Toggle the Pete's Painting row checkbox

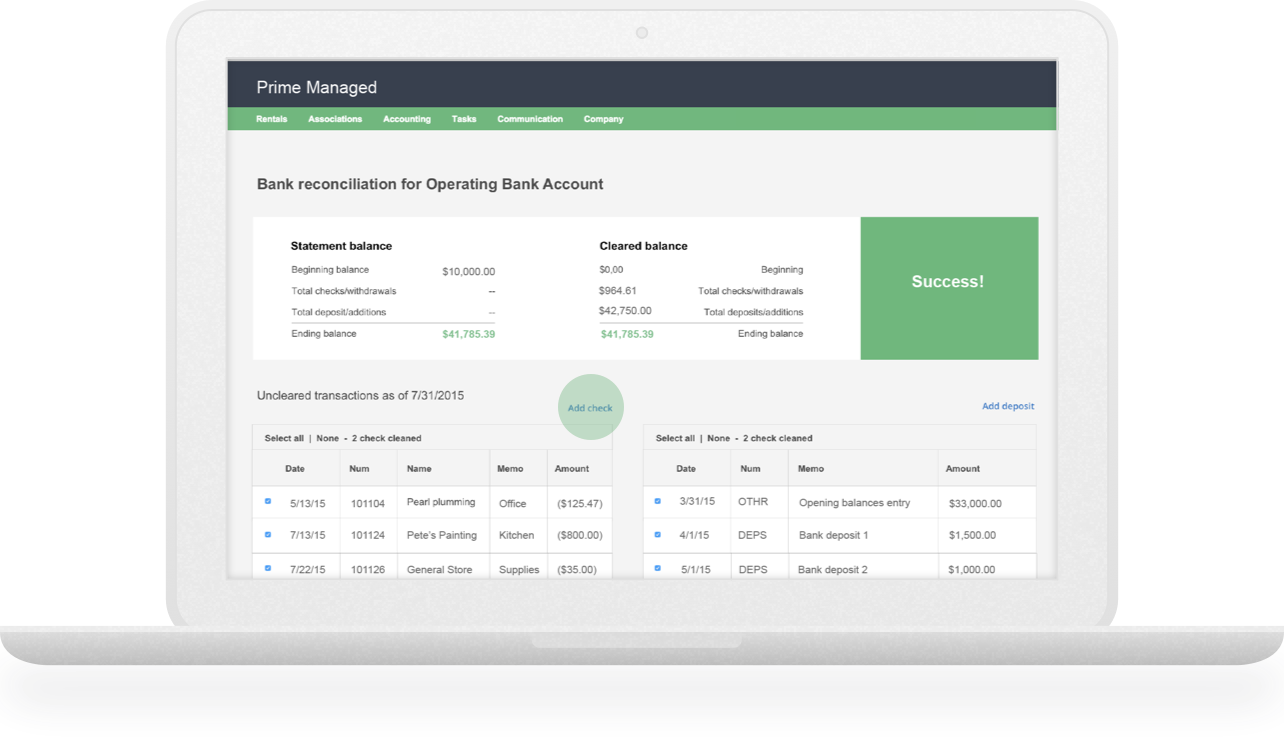click(268, 534)
